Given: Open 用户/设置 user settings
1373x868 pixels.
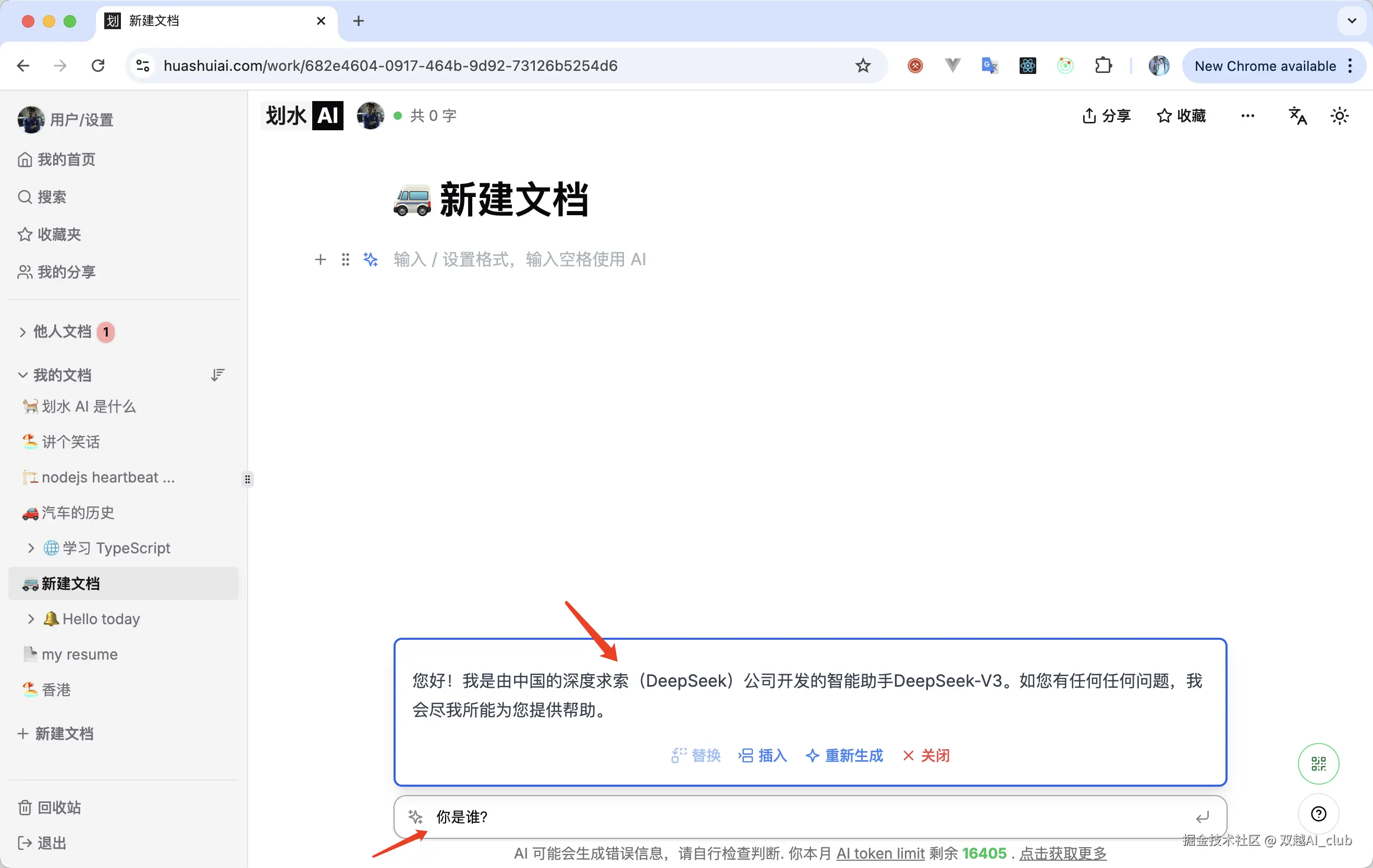Looking at the screenshot, I should 66,120.
